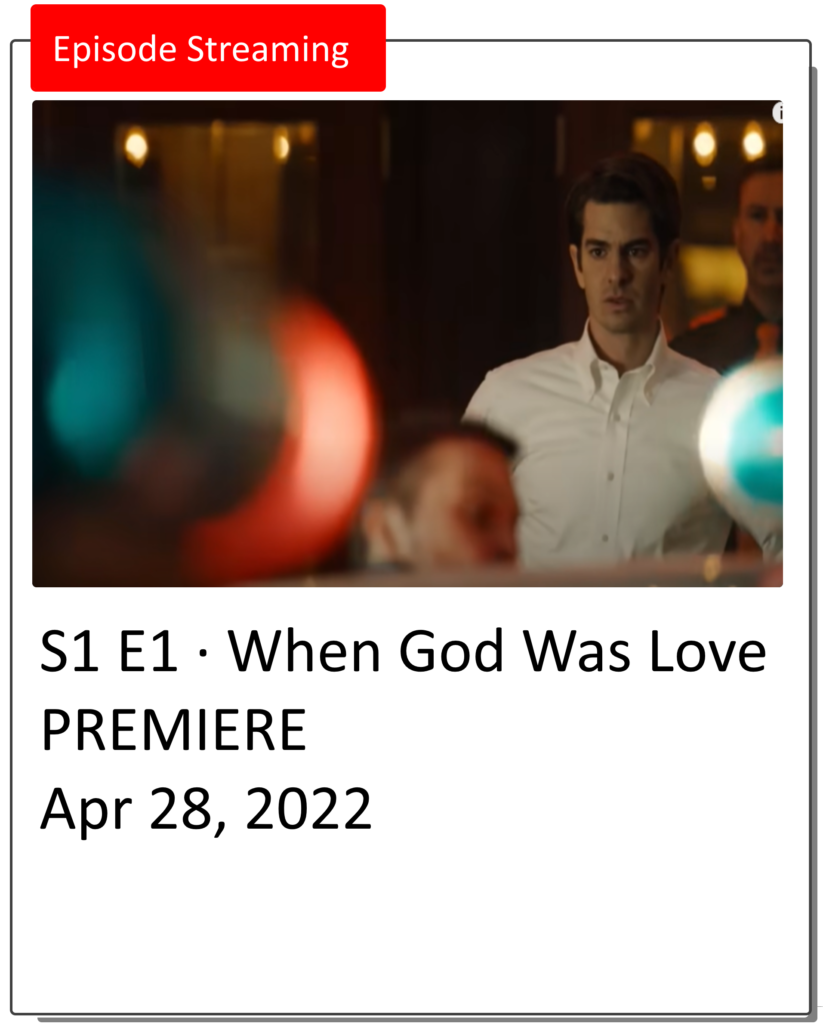Open the S1 E1 When God Was Love title
Screen dimensions: 823x1024
(403, 651)
